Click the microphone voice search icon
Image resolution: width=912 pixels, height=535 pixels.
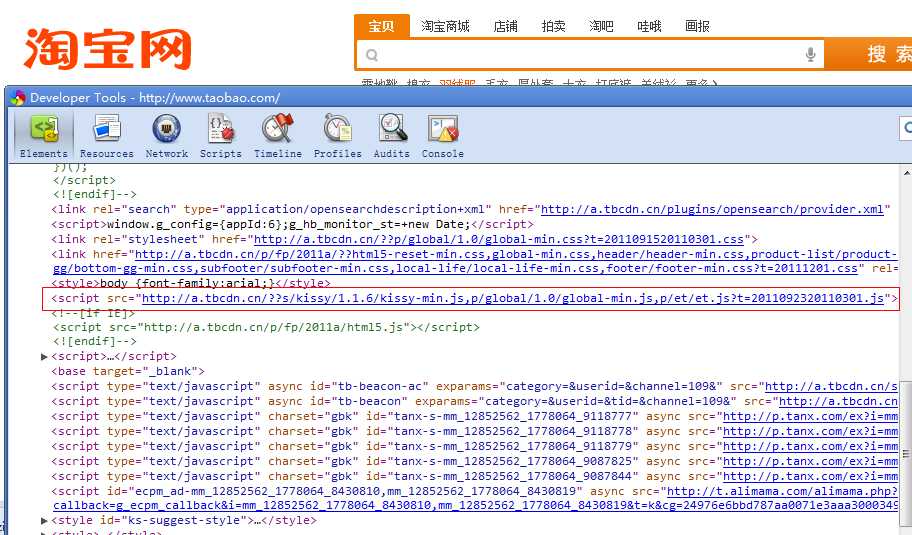(810, 55)
